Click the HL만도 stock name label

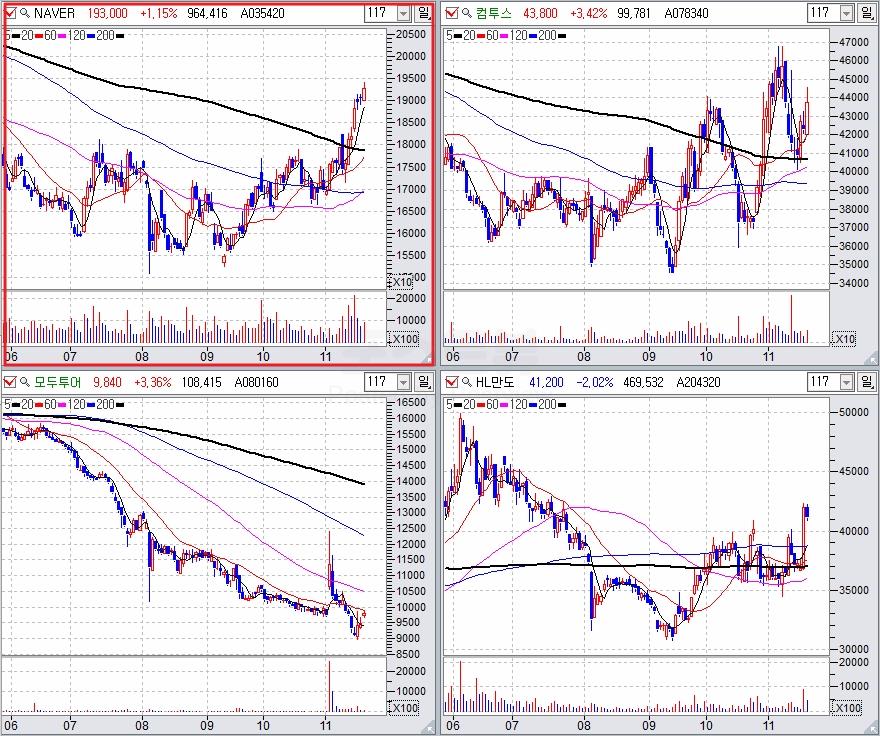click(497, 382)
